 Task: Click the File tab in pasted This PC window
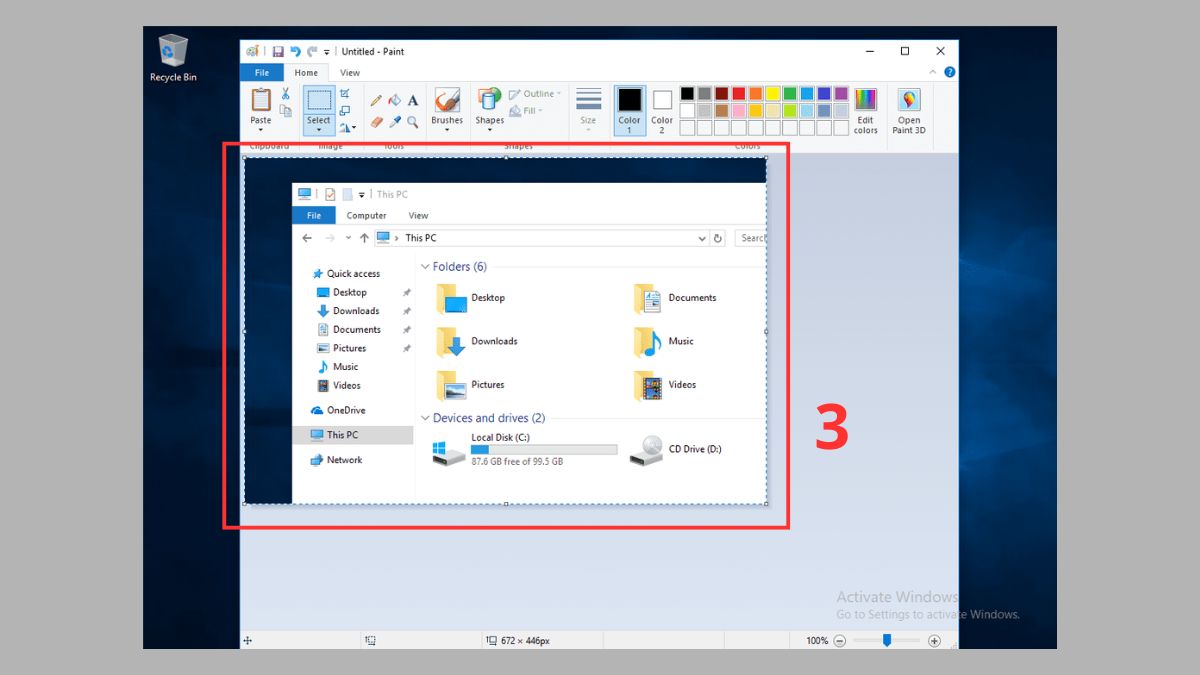click(314, 215)
